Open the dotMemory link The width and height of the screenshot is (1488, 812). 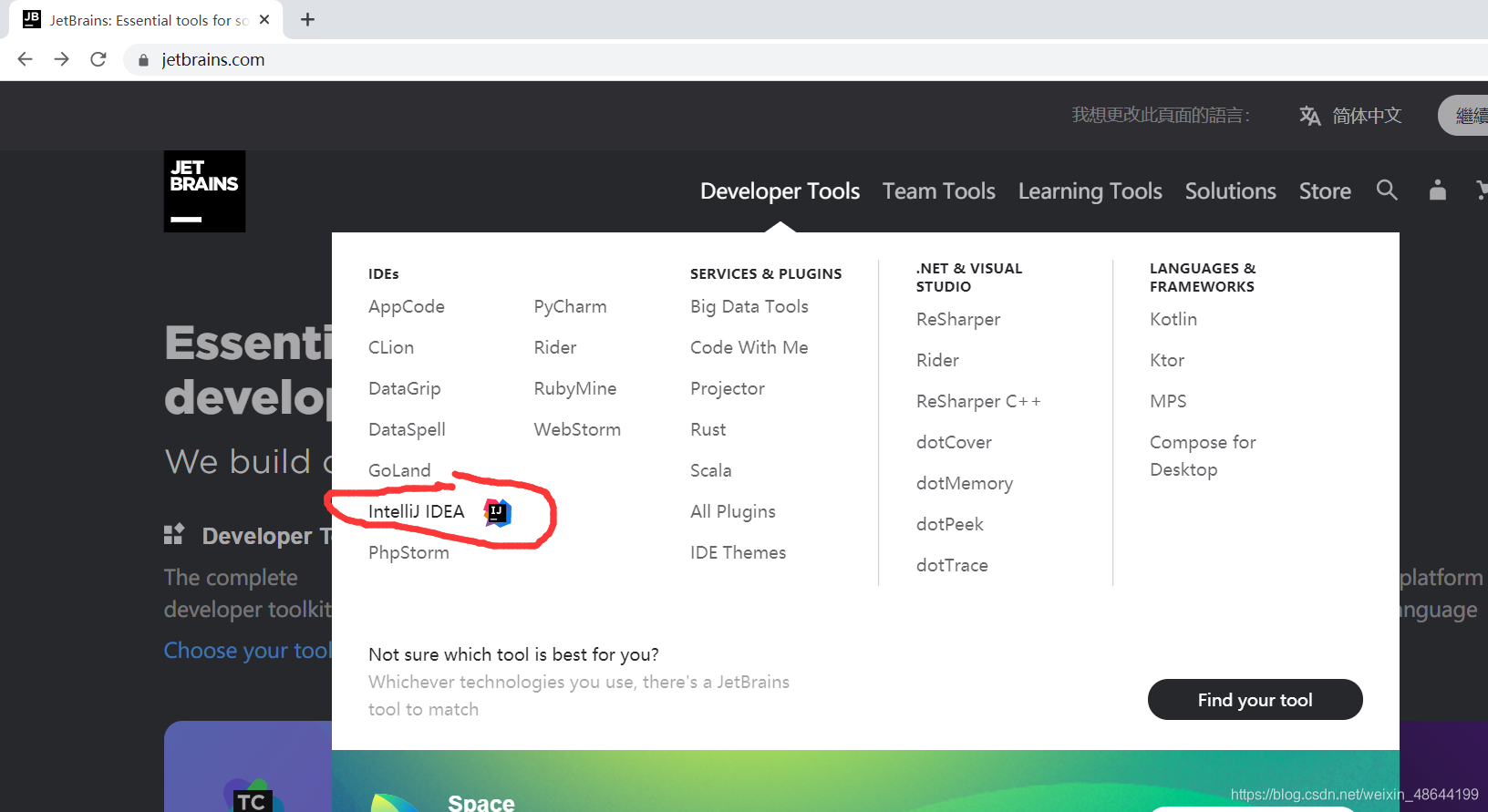[x=965, y=484]
